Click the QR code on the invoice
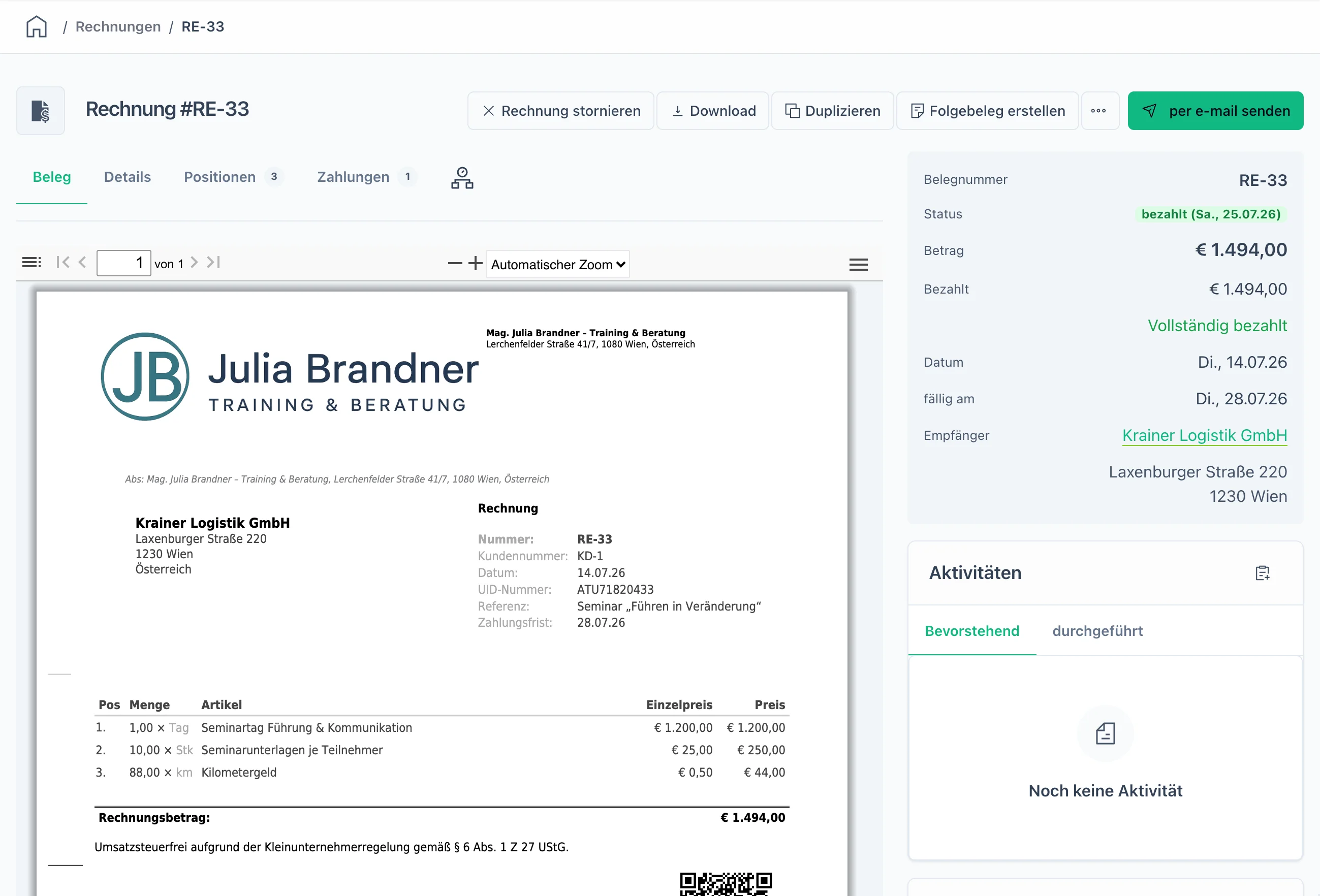The width and height of the screenshot is (1320, 896). [x=726, y=883]
